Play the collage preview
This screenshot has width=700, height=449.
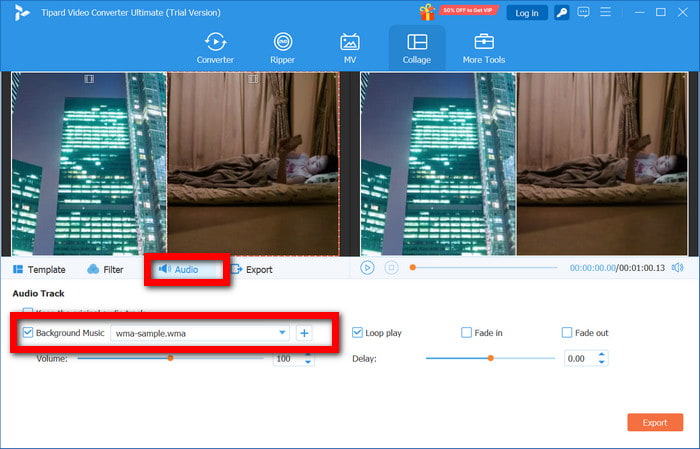click(x=367, y=268)
